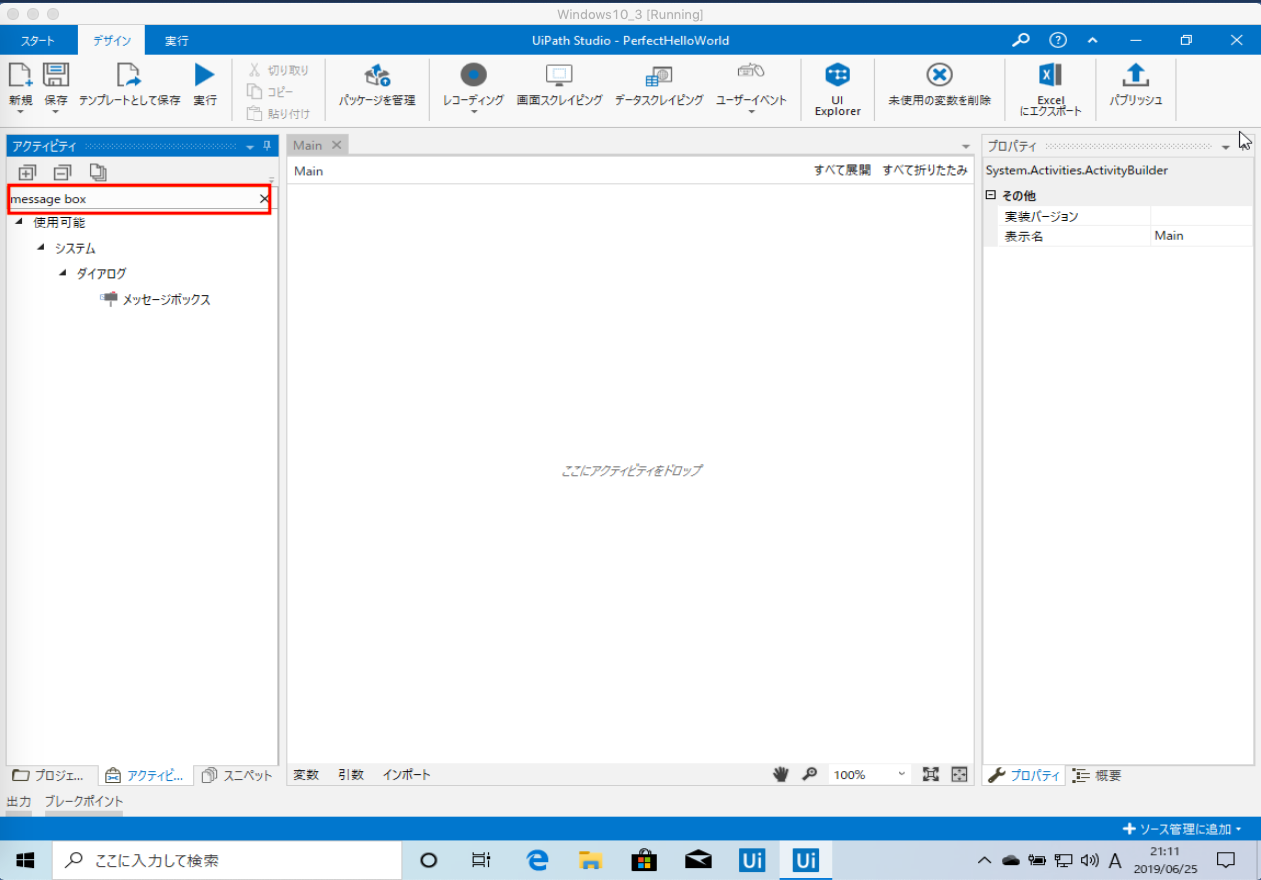The image size is (1261, 880).
Task: Click the third activities panel toolbar icon
Action: coord(98,172)
